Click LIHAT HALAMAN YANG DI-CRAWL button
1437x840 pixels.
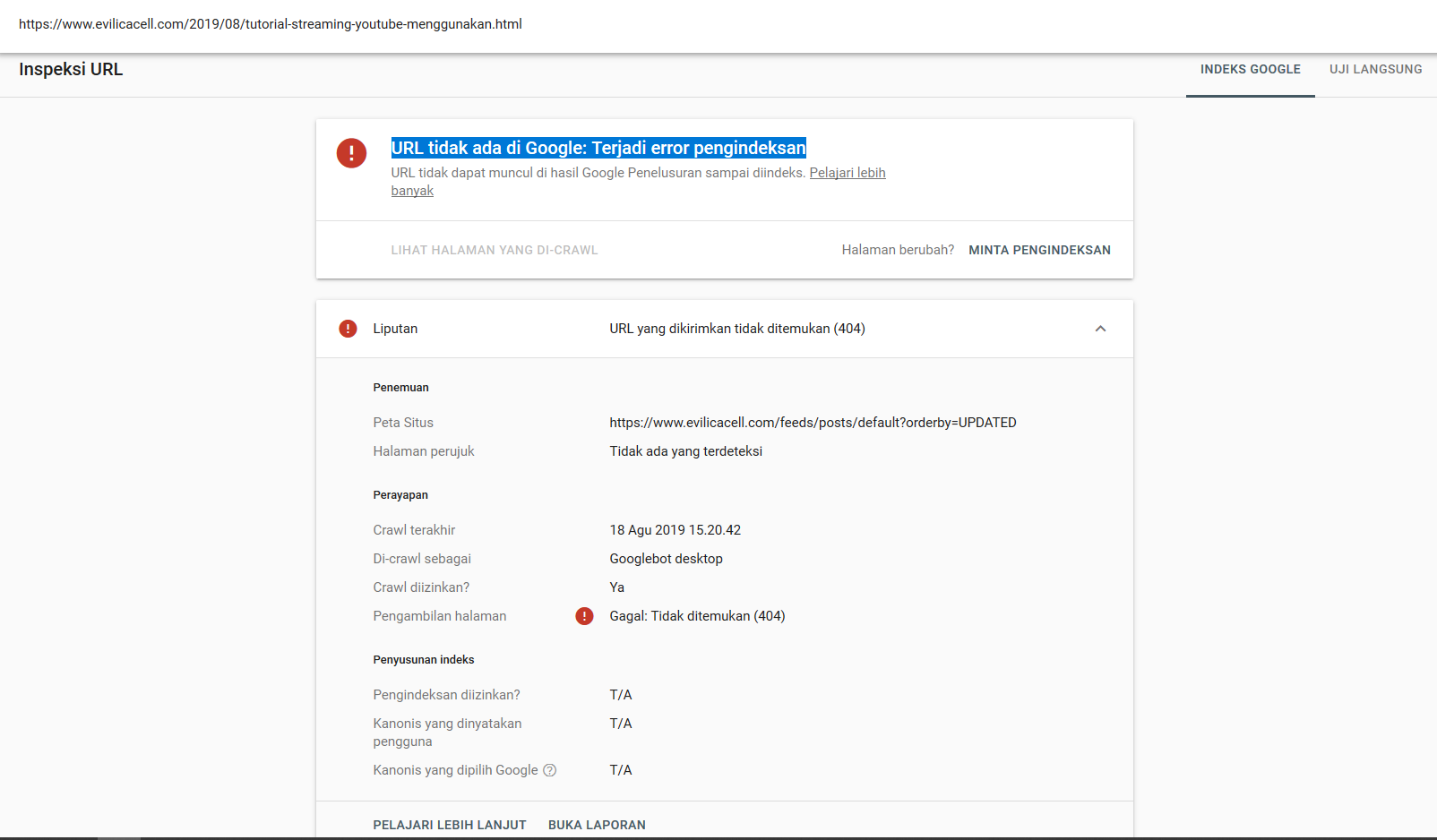coord(495,250)
